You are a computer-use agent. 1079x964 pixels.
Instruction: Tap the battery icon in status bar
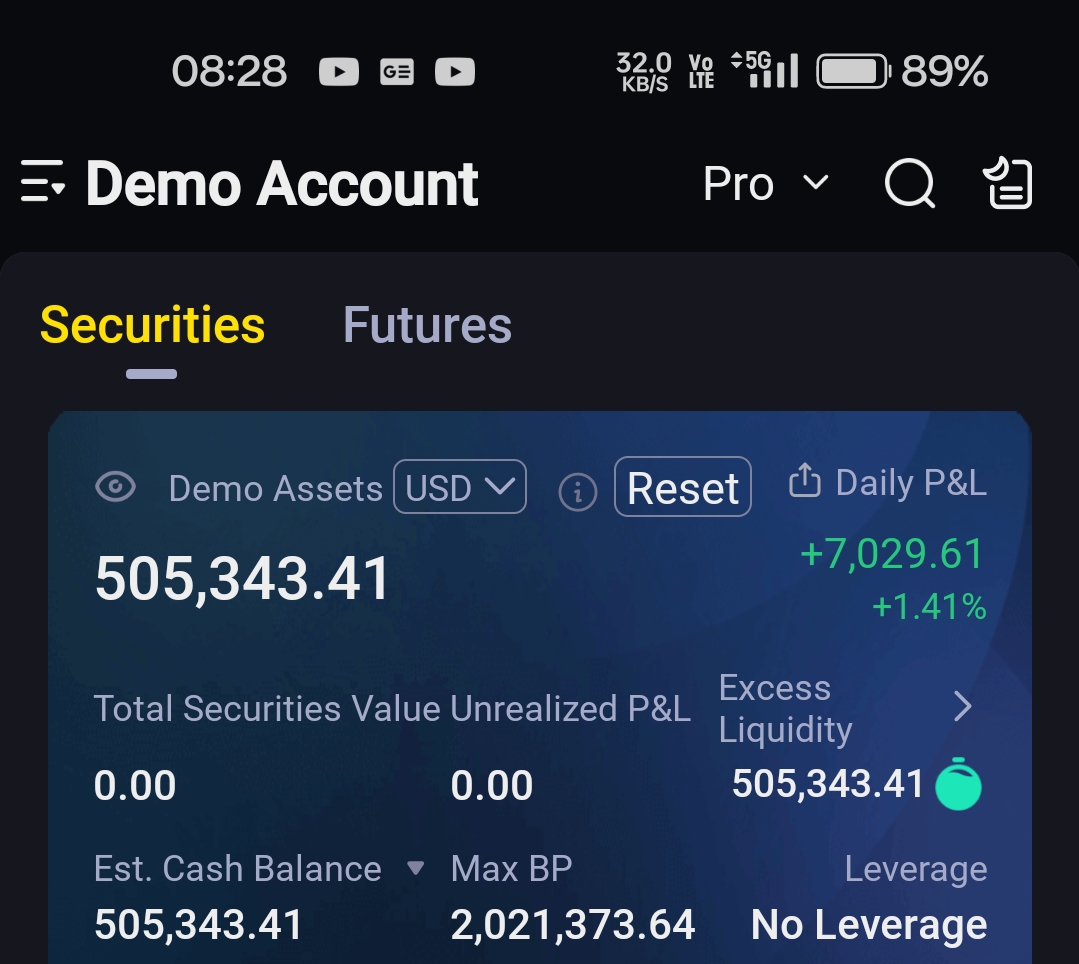coord(853,72)
